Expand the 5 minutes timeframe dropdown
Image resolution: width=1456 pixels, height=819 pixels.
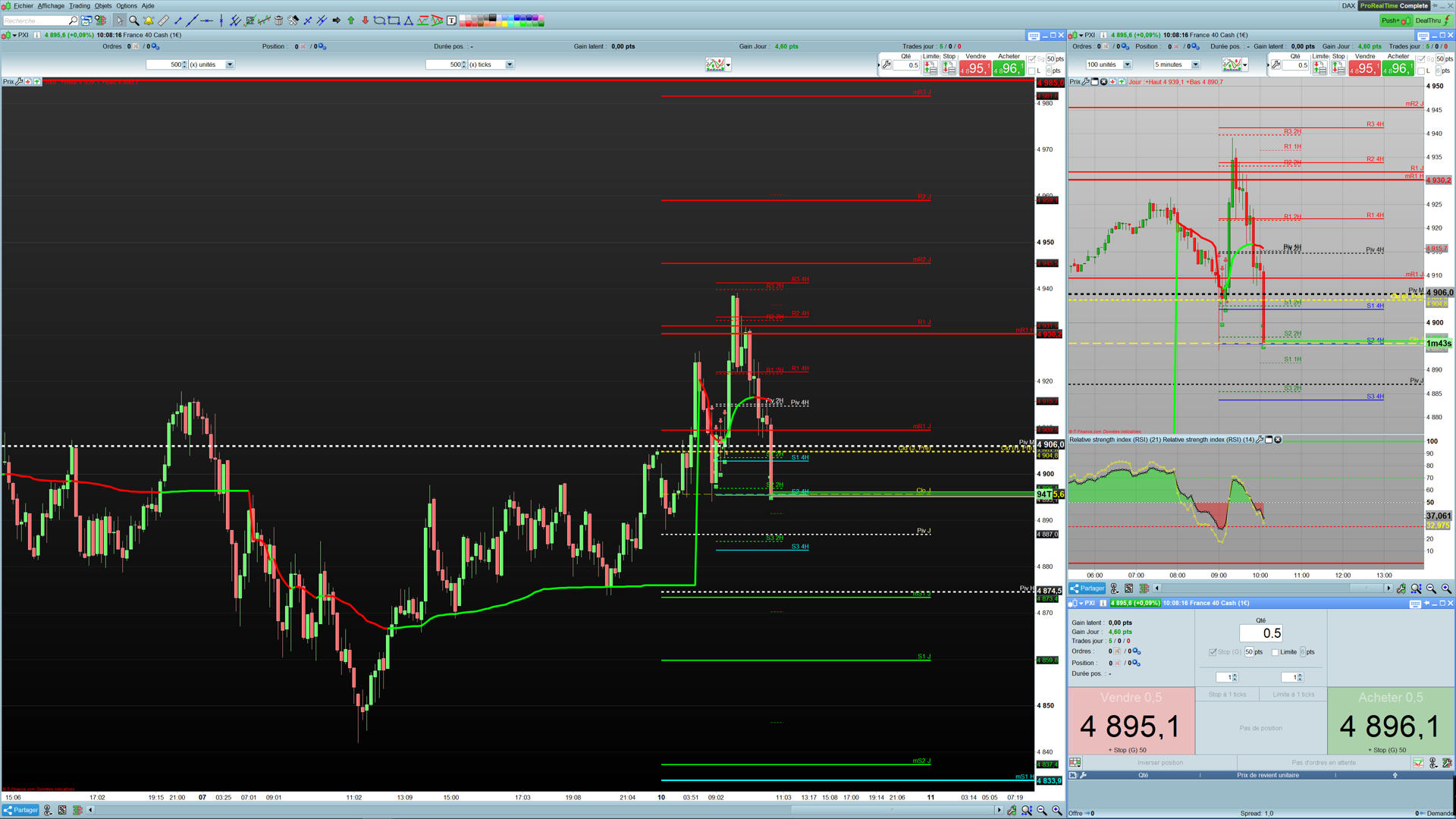coord(1195,64)
